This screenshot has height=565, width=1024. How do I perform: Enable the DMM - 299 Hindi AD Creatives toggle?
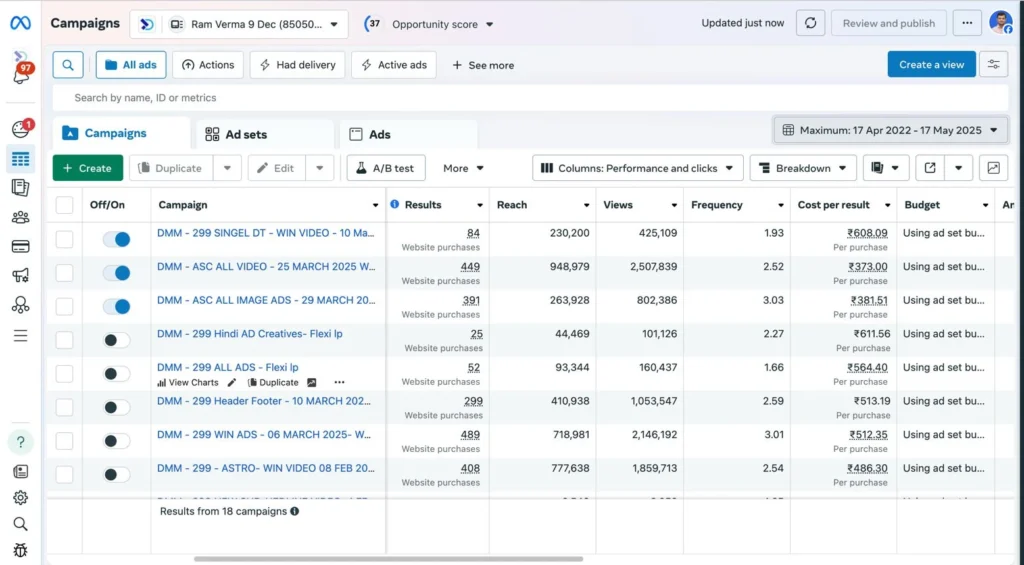point(117,340)
